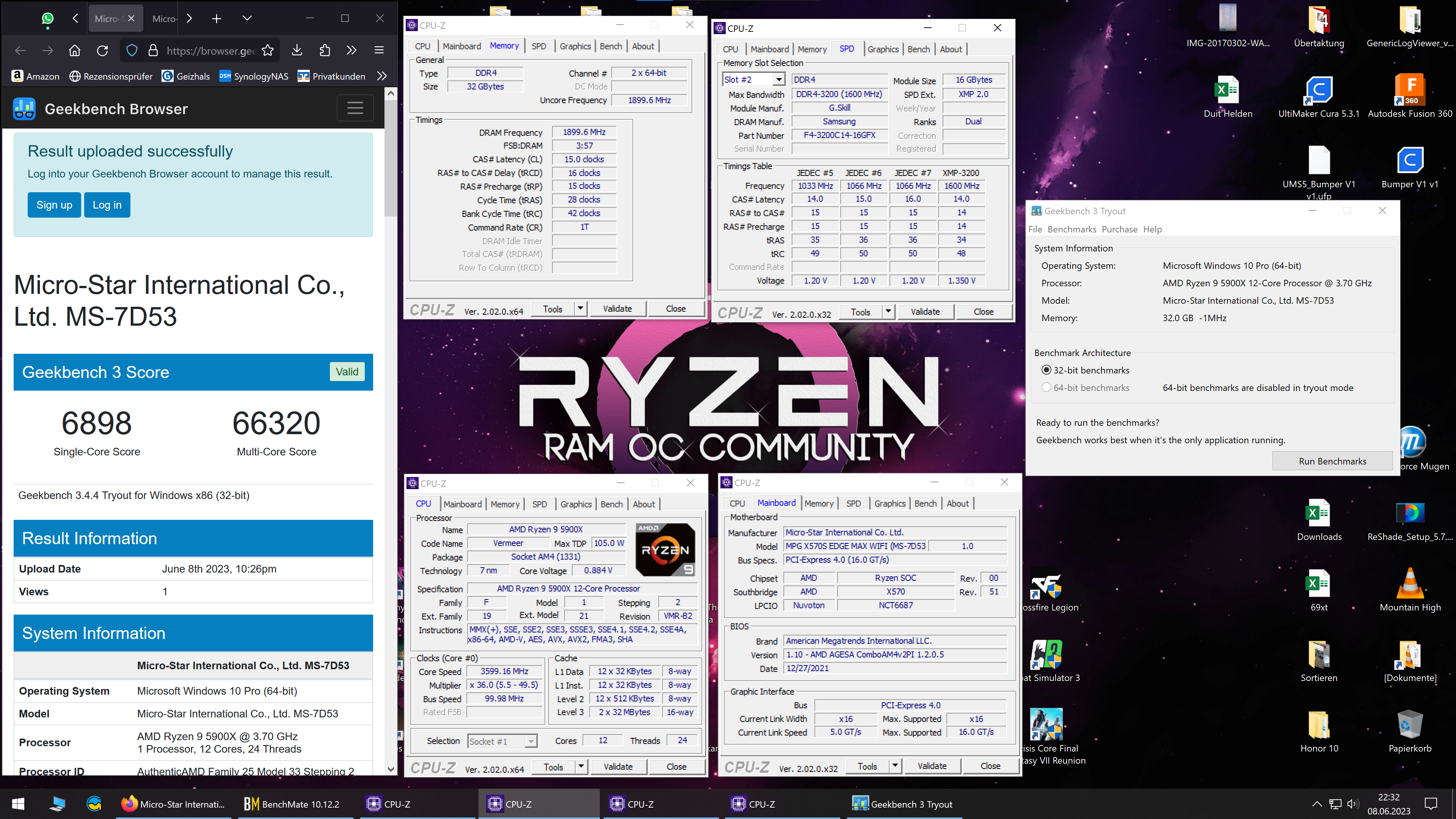Open the Amazon bookmark
Image resolution: width=1456 pixels, height=819 pixels.
36,76
